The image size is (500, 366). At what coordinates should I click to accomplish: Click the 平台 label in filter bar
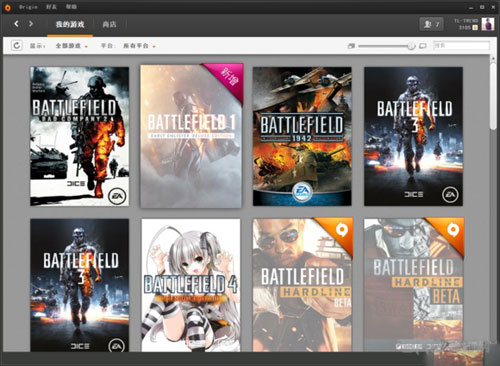pyautogui.click(x=108, y=46)
